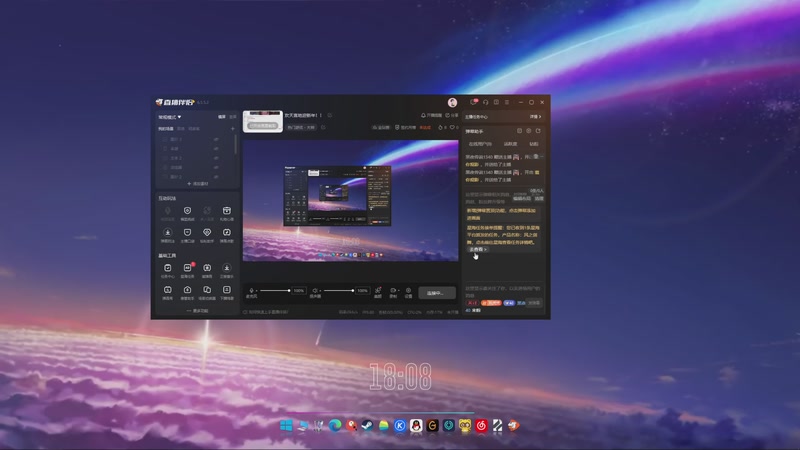Open the quick-start help link in status bar
The image size is (800, 450).
point(266,312)
